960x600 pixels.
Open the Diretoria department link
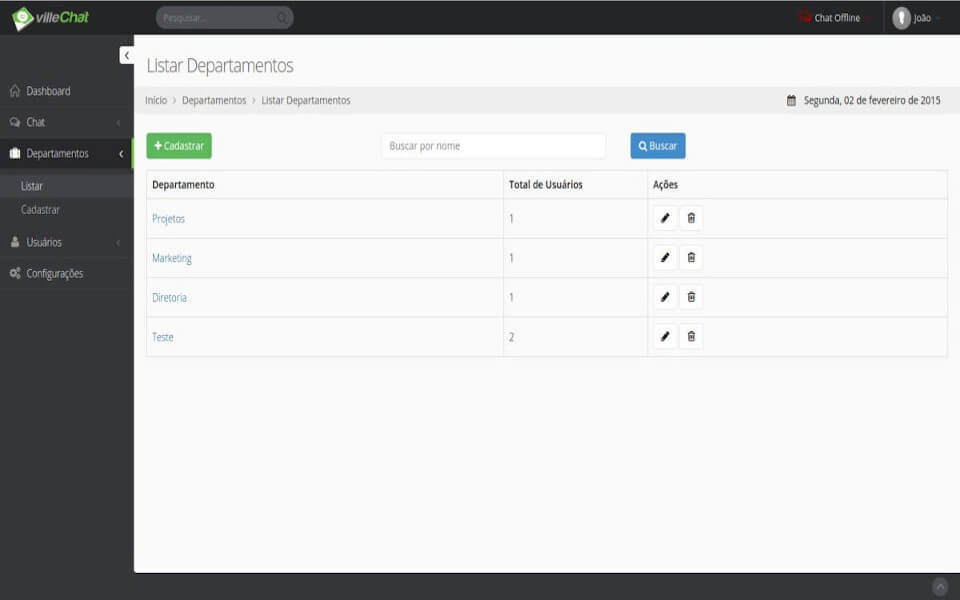tap(169, 298)
